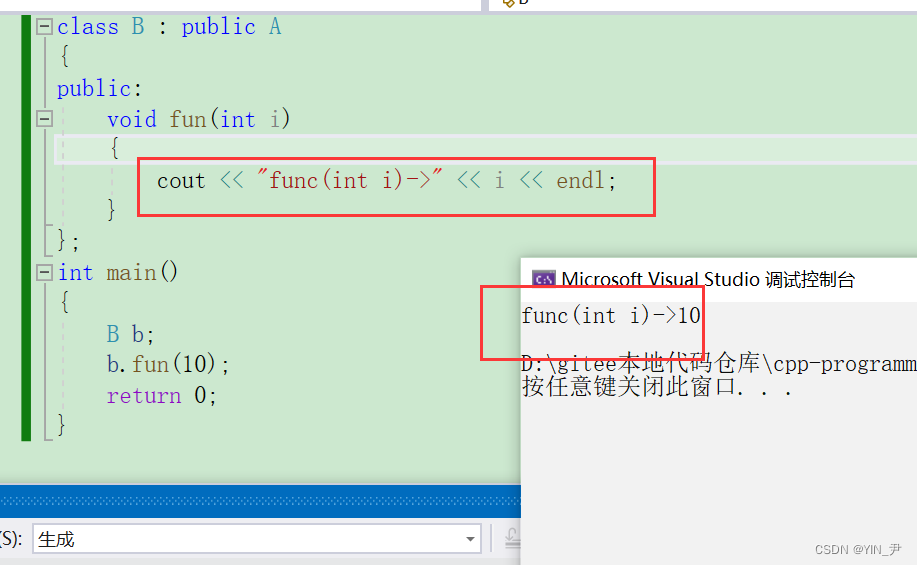Click the string literal "func(int i)->"
917x565 pixels.
click(x=350, y=180)
